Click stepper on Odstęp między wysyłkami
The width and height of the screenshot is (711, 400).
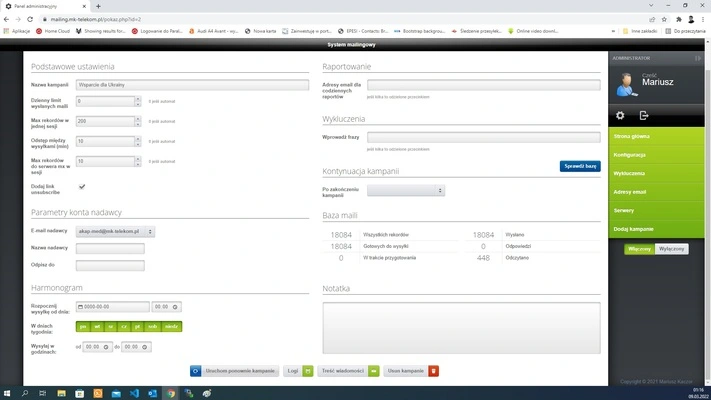[x=138, y=141]
